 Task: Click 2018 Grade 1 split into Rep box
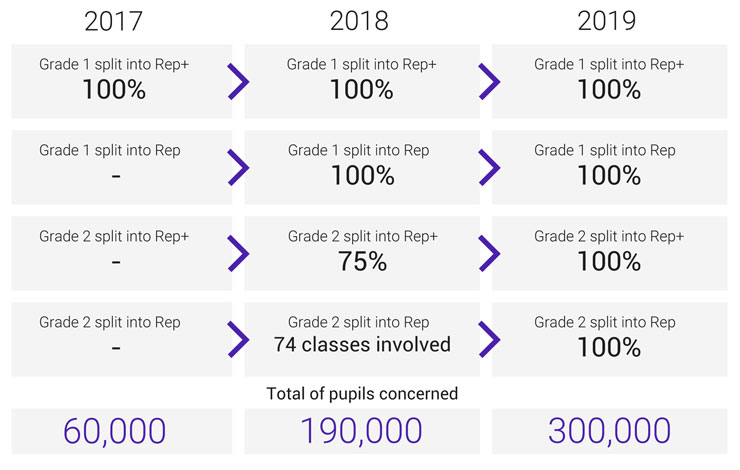[362, 168]
